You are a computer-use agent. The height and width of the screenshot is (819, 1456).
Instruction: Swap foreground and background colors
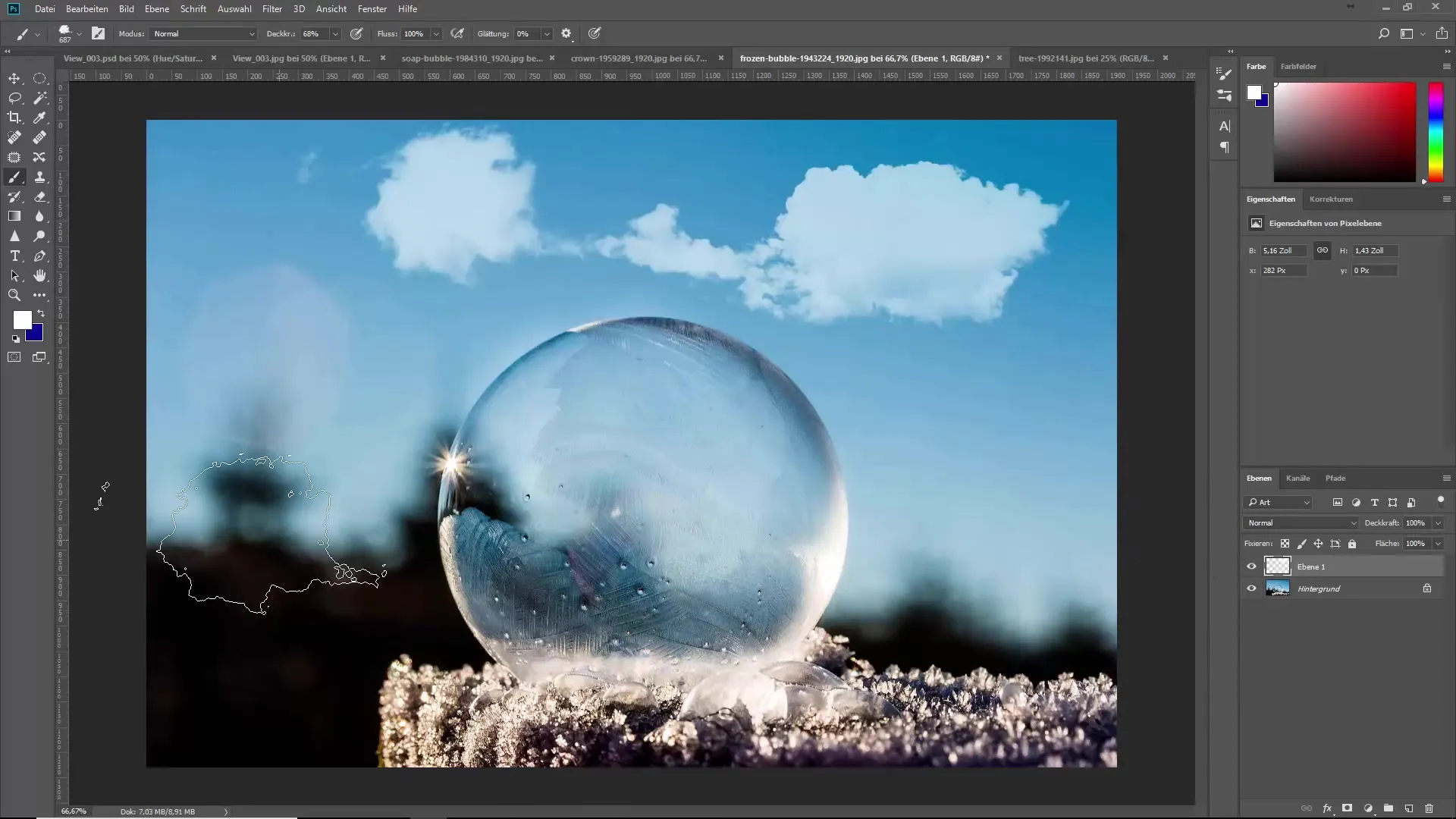tap(41, 313)
